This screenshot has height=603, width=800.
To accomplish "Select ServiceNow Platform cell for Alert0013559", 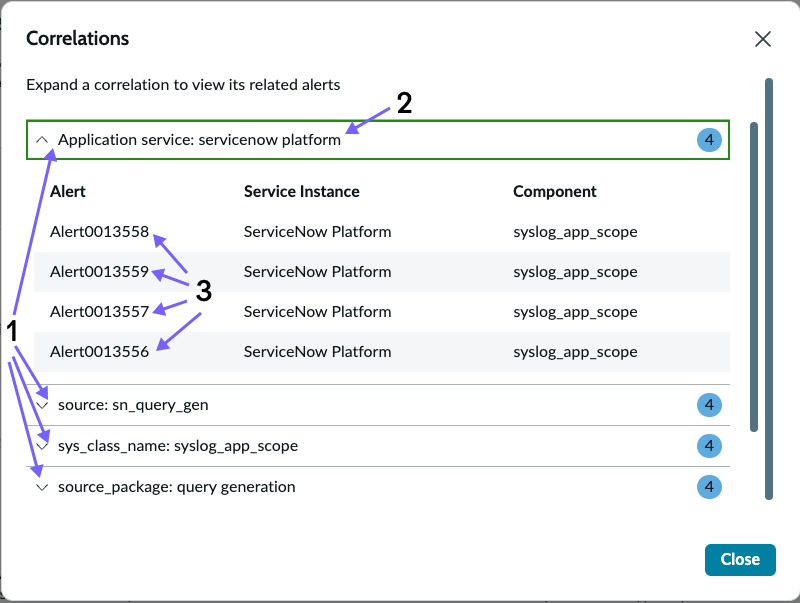I will click(x=317, y=271).
